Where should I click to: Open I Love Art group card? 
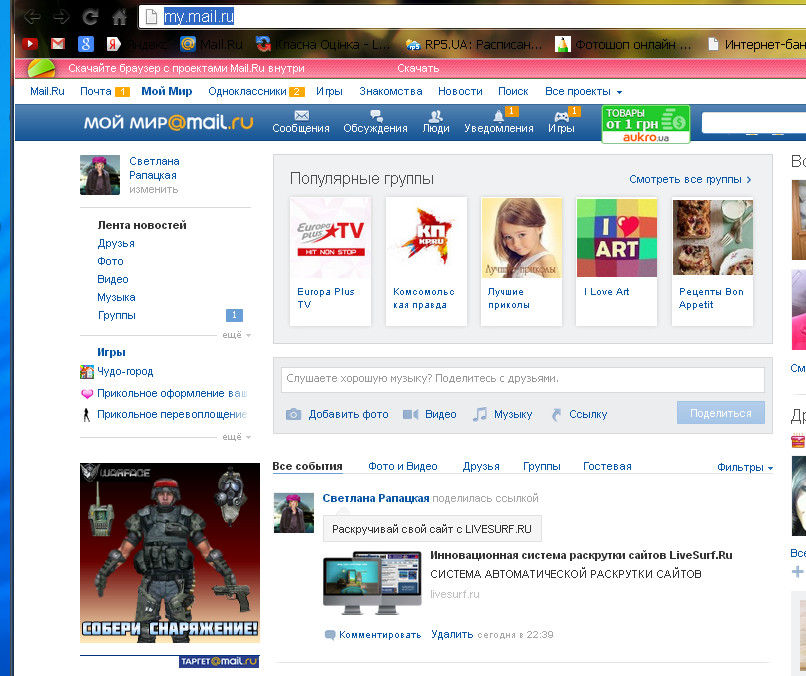click(616, 262)
